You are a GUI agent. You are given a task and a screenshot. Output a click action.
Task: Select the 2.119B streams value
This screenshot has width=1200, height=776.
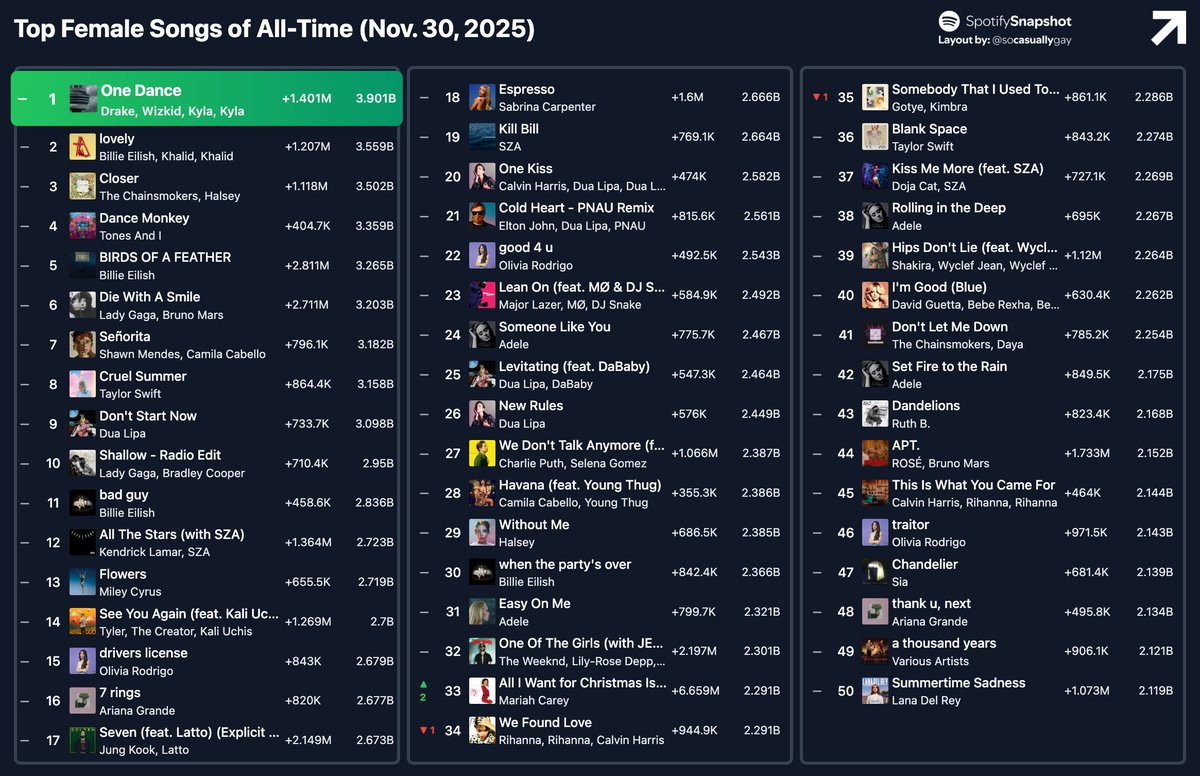pyautogui.click(x=1154, y=690)
